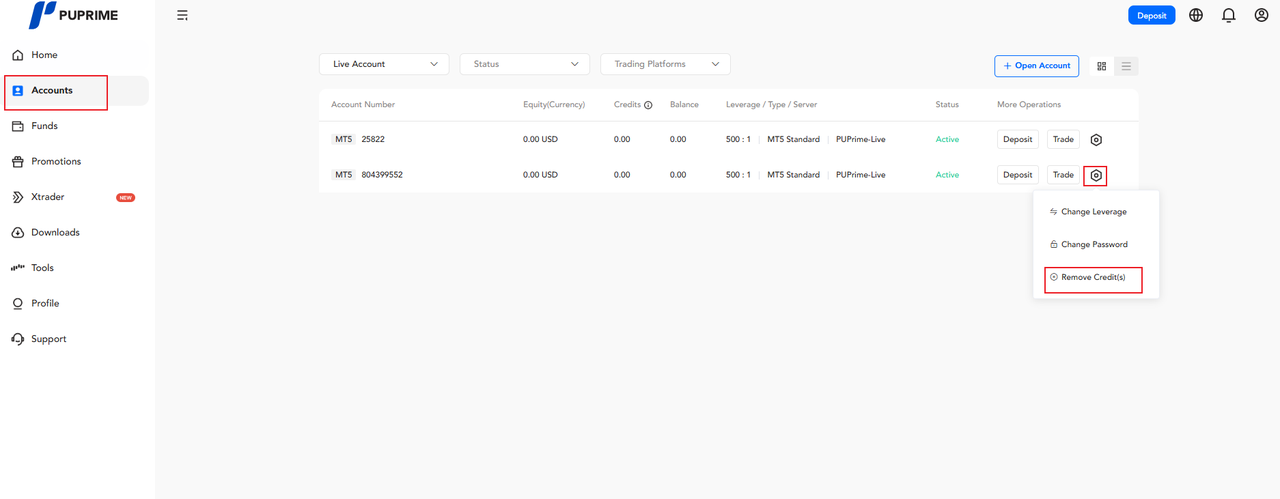Open language selector globe icon
1280x499 pixels.
tap(1196, 15)
